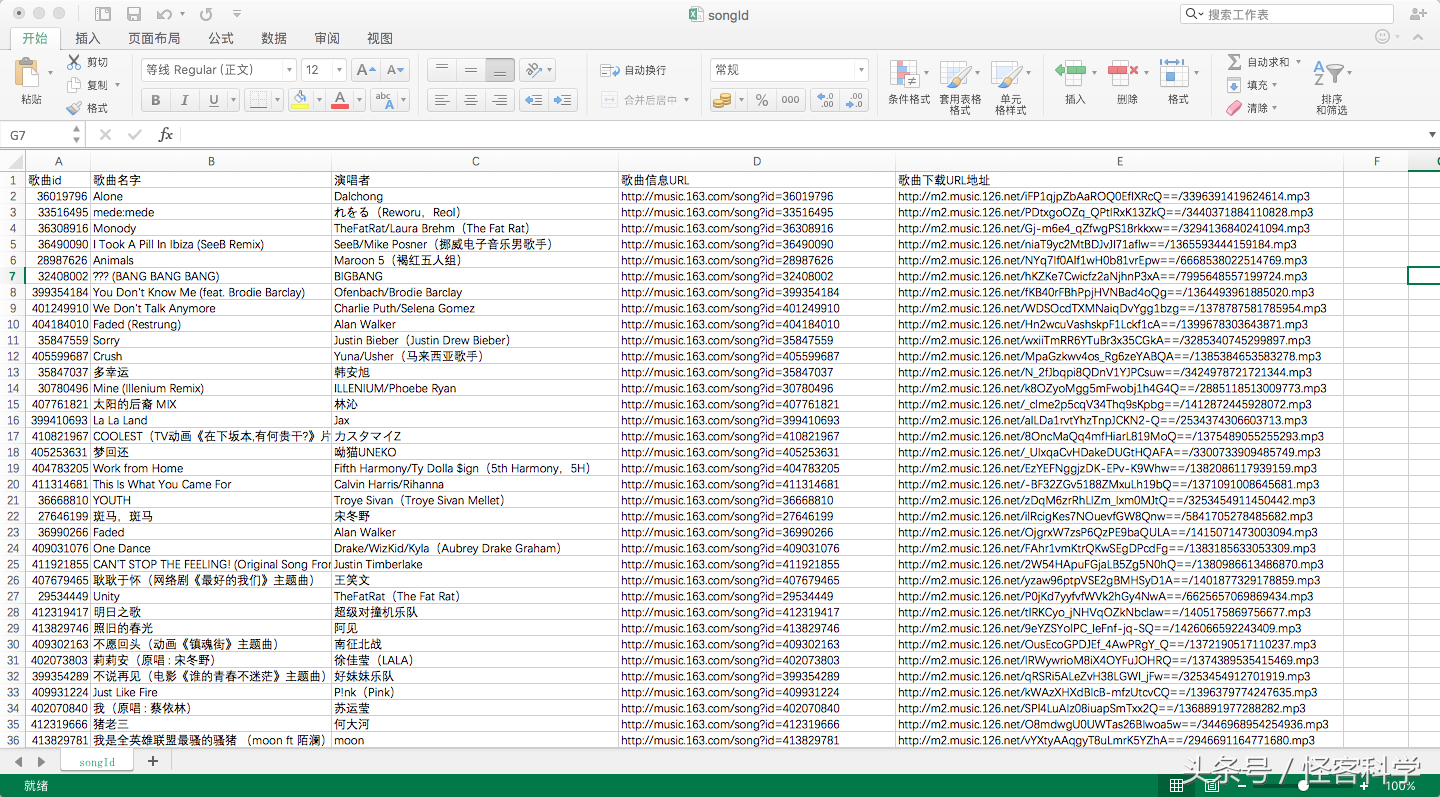Screen dimensions: 1440x797
Task: Switch to 视图 ribbon tab
Action: (x=380, y=38)
